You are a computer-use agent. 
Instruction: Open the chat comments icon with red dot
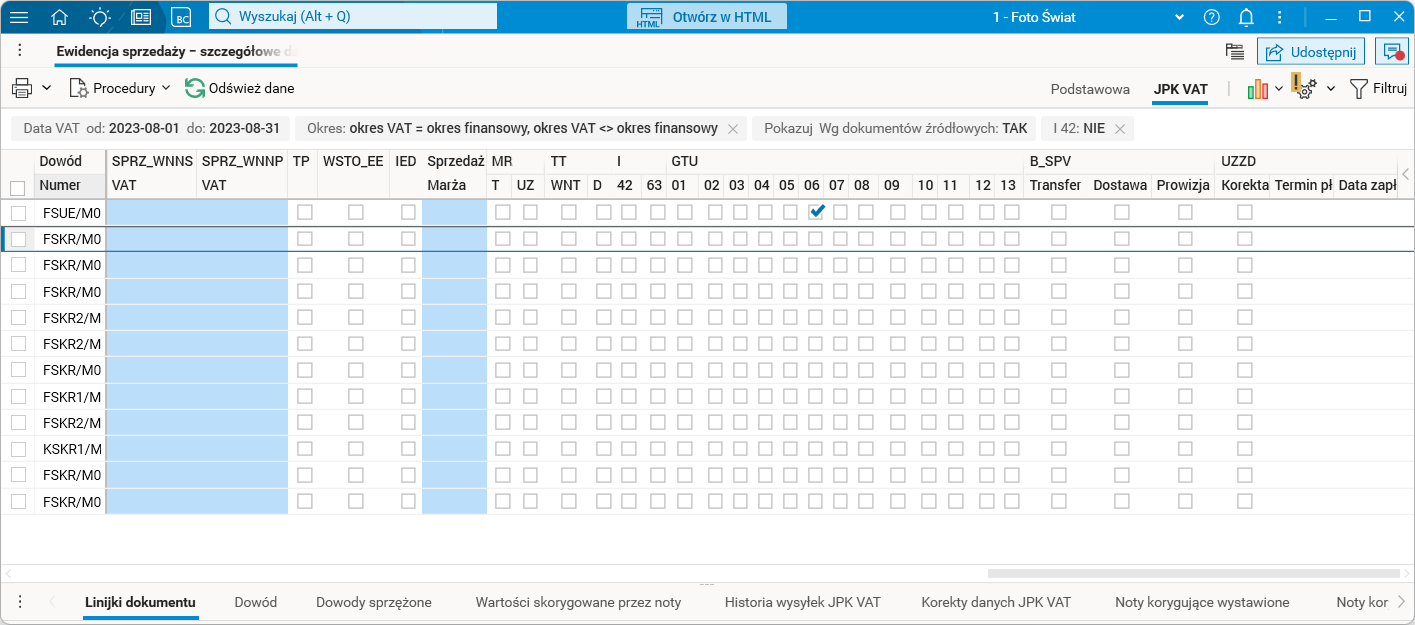[1391, 52]
